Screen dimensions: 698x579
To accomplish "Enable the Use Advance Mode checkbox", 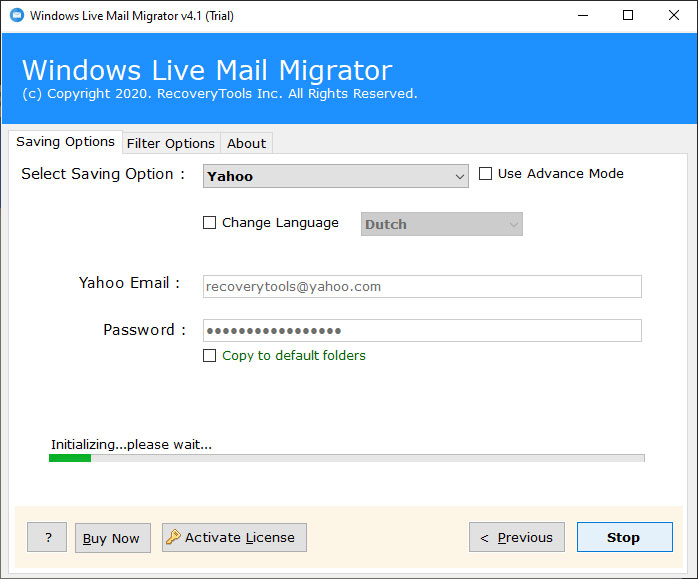I will (485, 174).
